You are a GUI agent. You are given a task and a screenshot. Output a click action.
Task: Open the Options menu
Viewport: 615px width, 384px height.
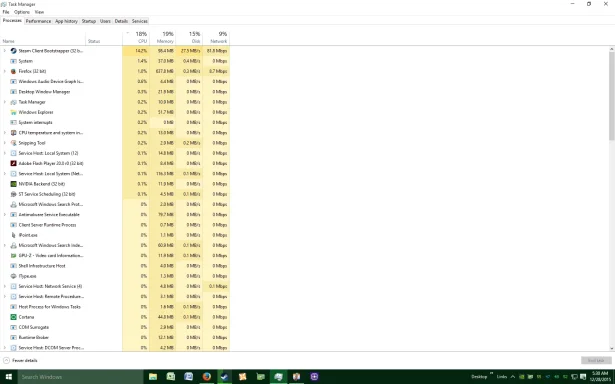[22, 12]
